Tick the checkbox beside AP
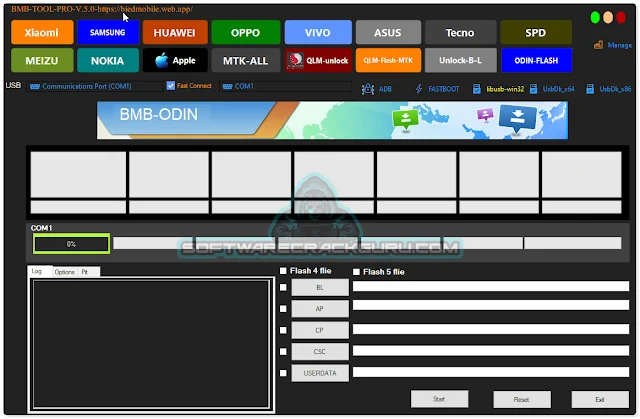This screenshot has height=419, width=640. [283, 309]
